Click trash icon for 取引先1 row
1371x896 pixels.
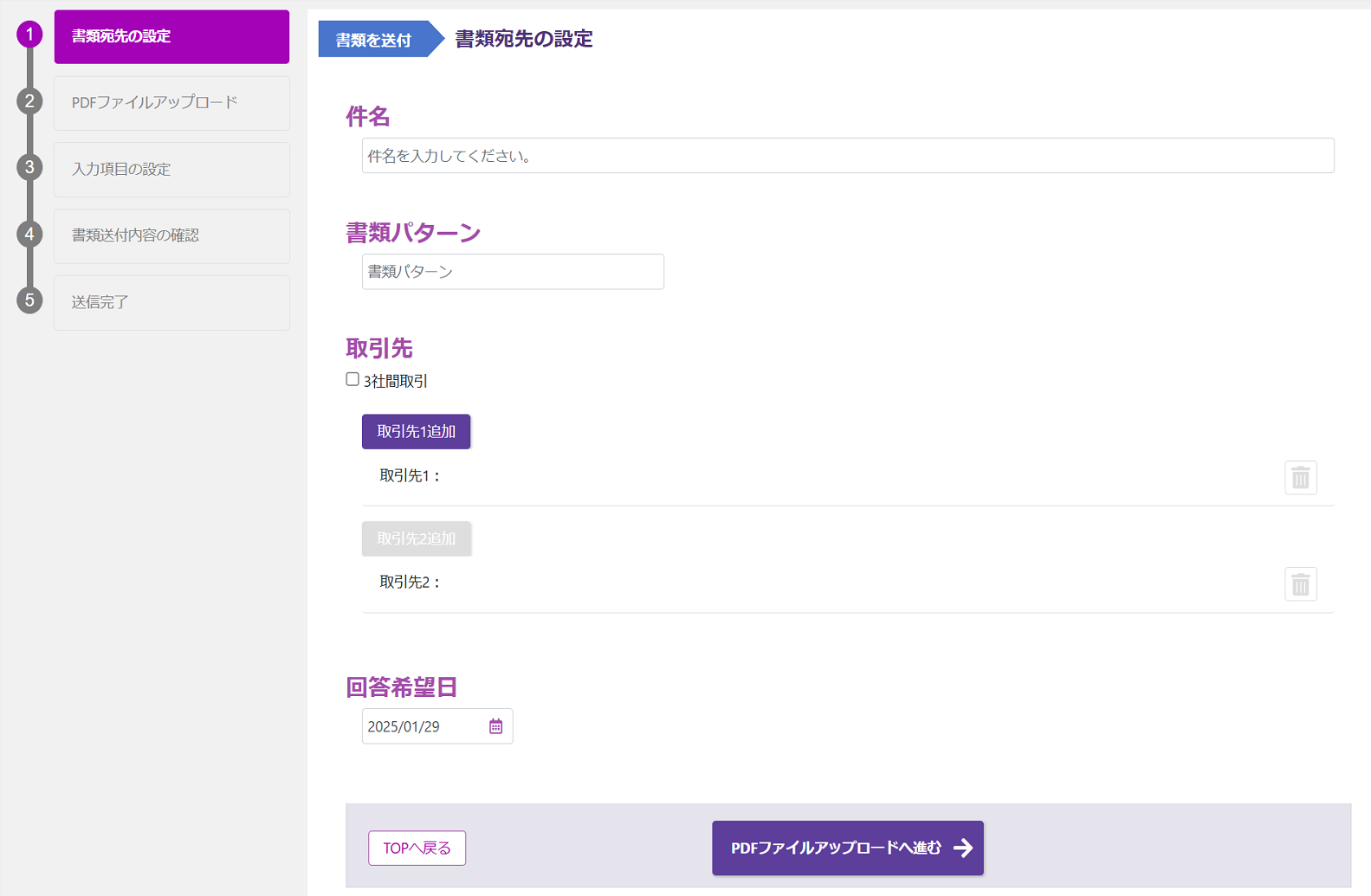click(1300, 477)
